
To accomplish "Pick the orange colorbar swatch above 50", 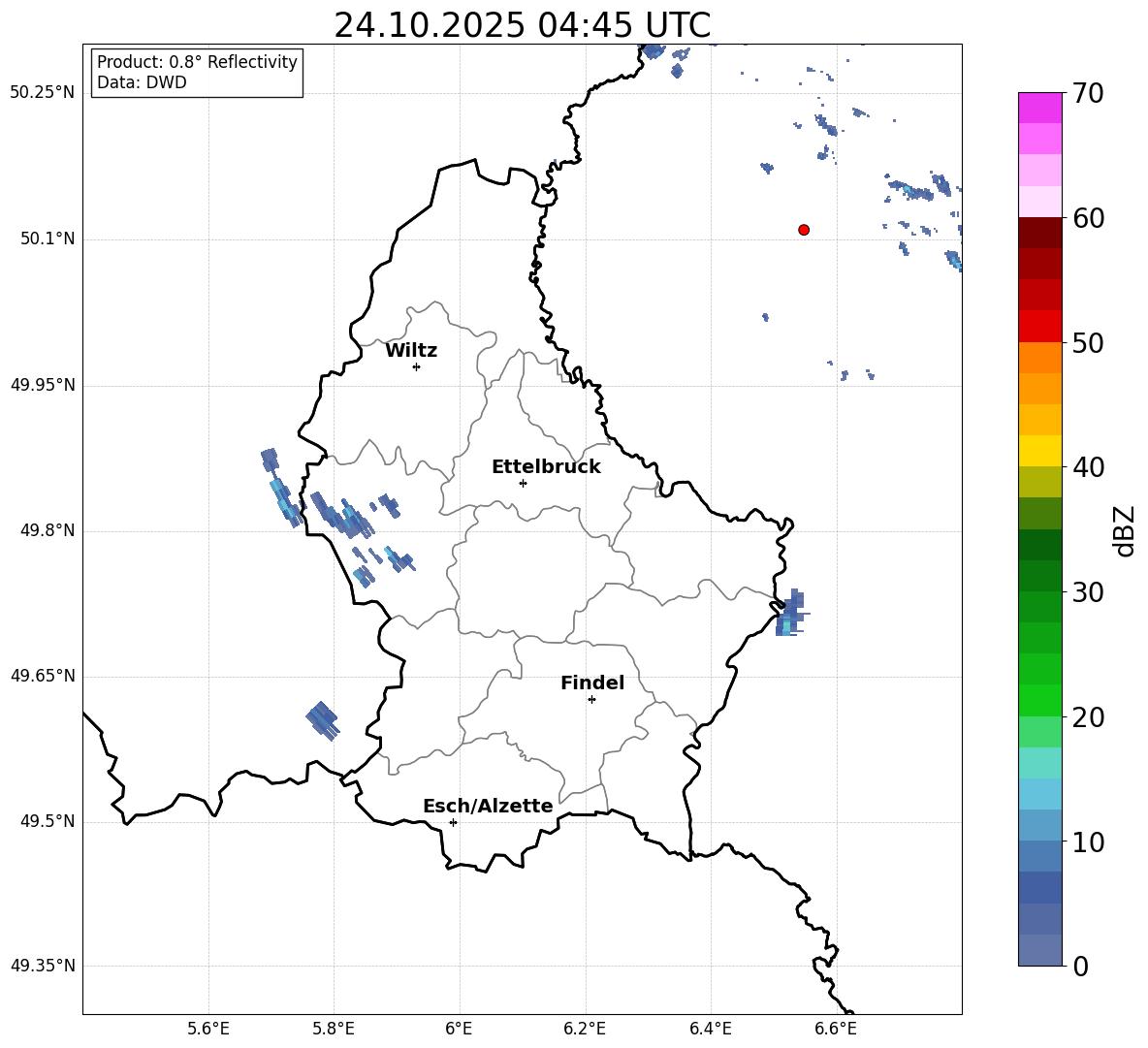I will [1040, 358].
